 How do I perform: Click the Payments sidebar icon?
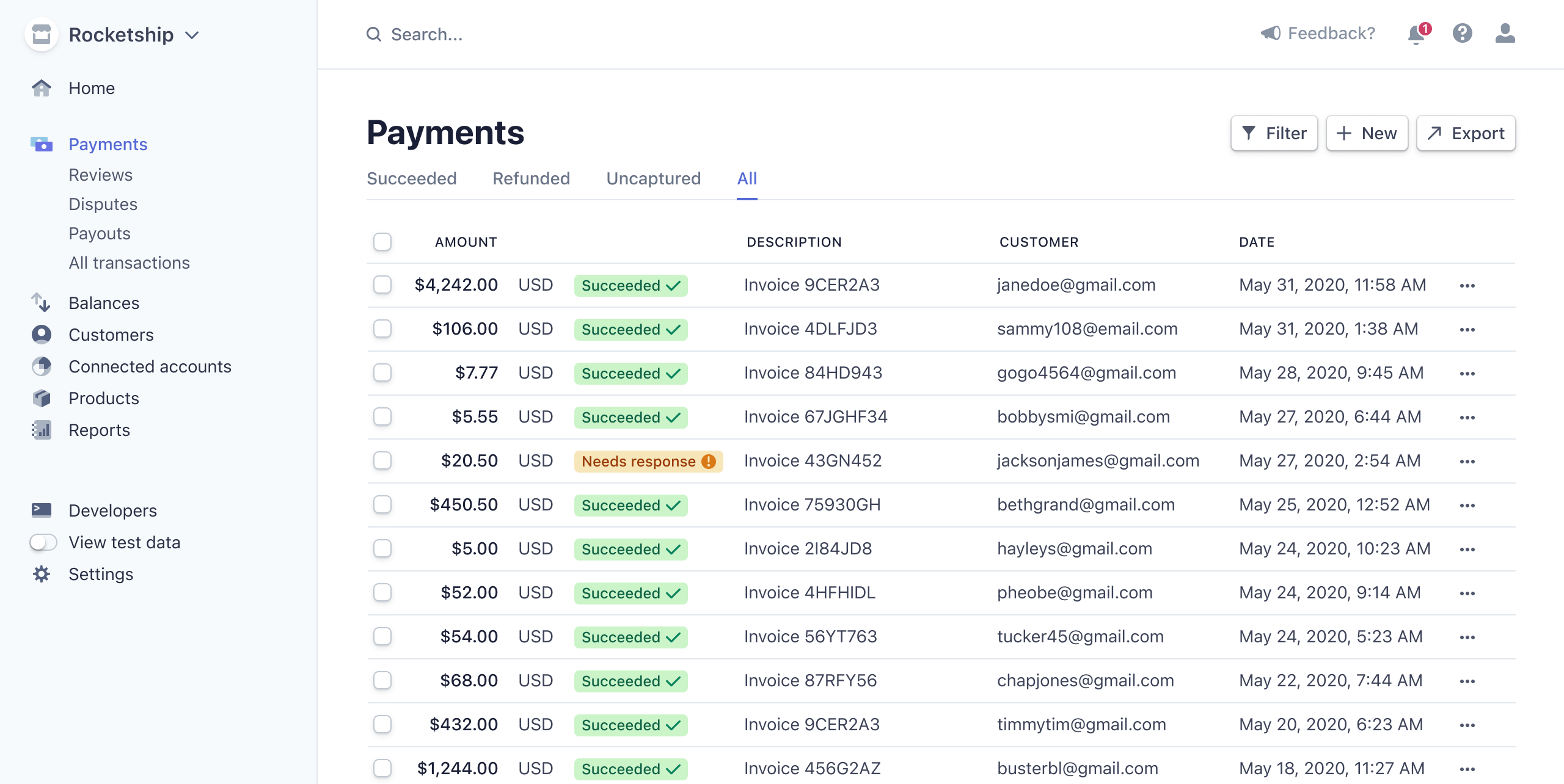pos(41,143)
